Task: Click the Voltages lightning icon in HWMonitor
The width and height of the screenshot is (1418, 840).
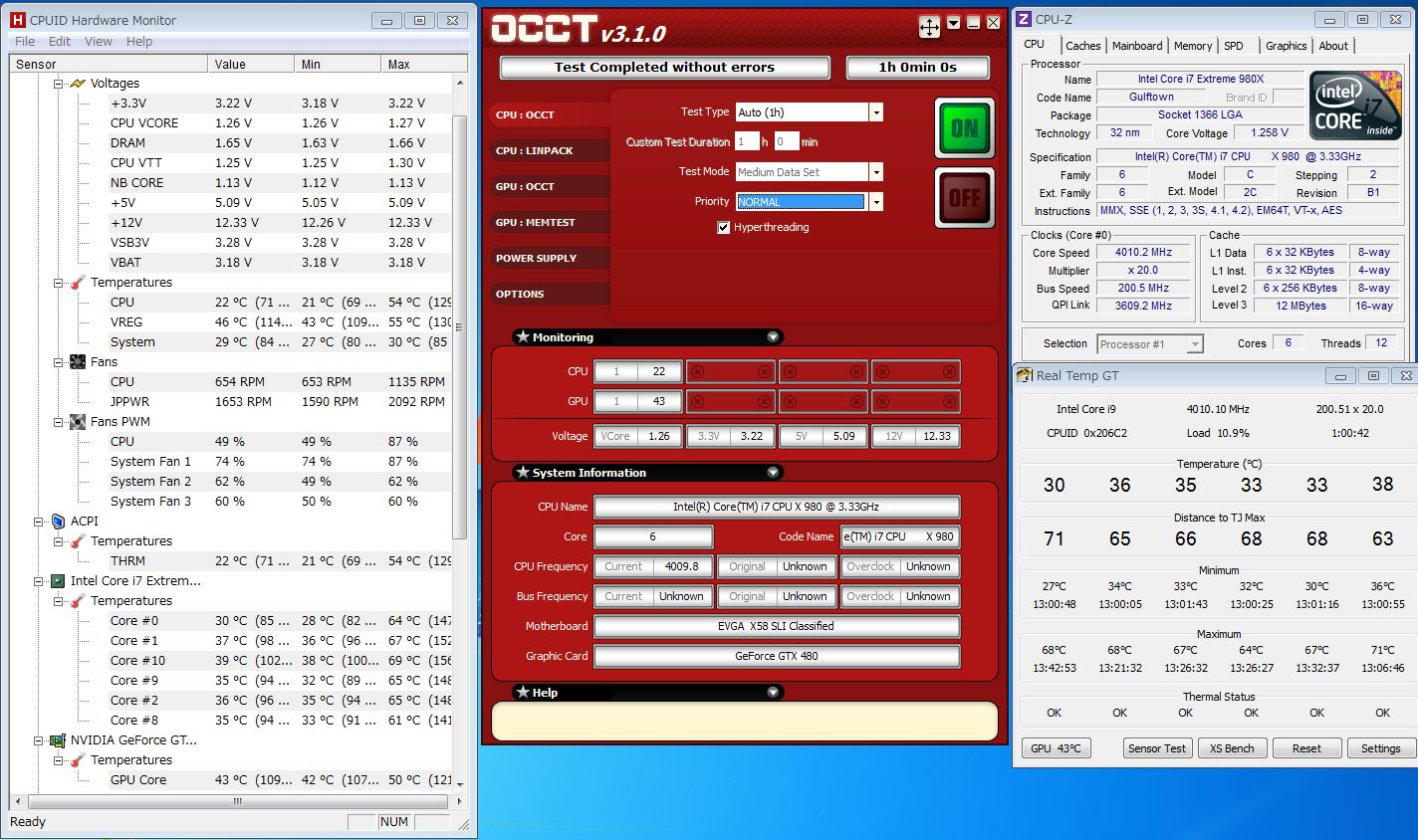Action: click(78, 84)
